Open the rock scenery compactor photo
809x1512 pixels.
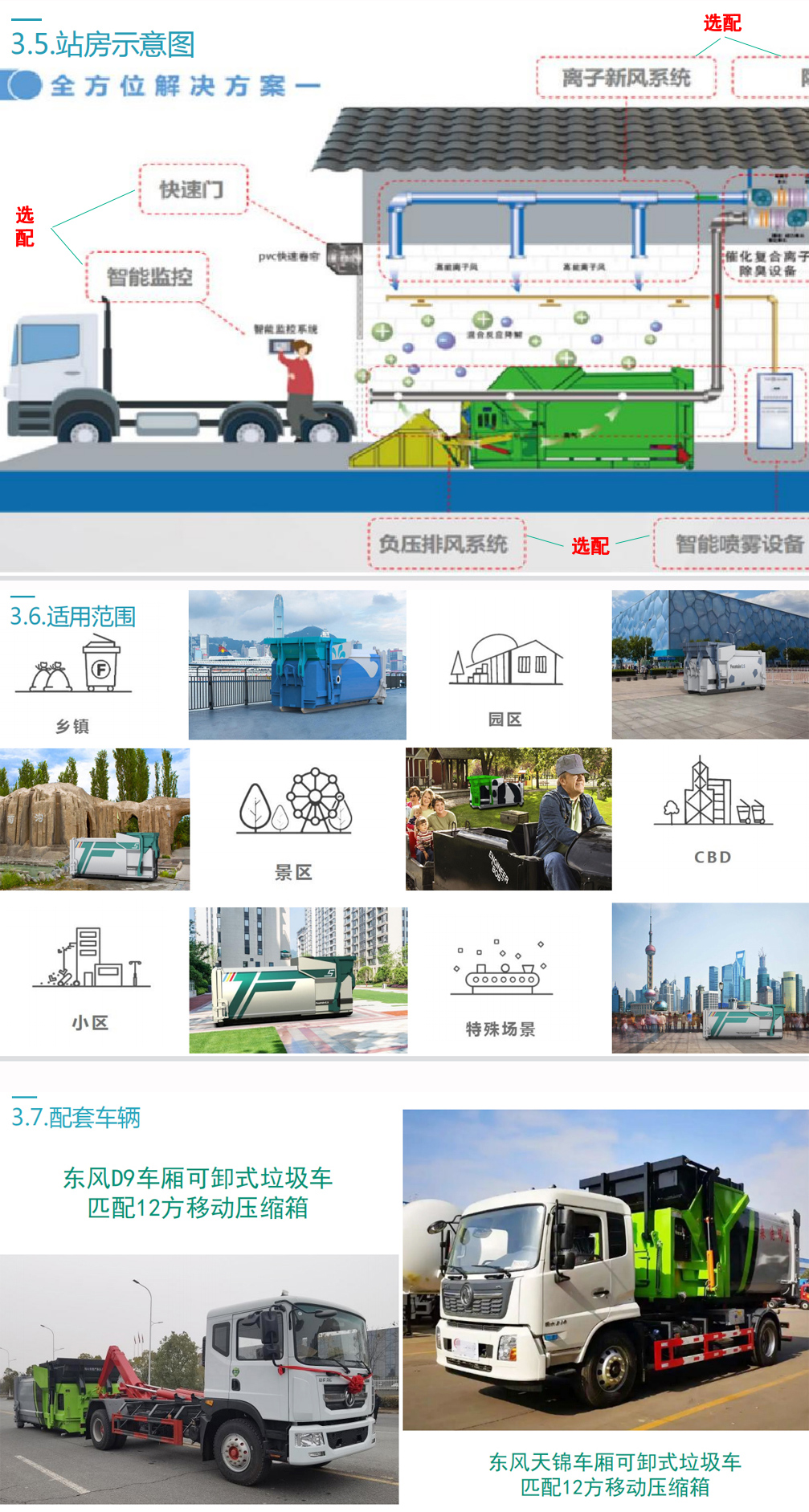click(x=95, y=819)
